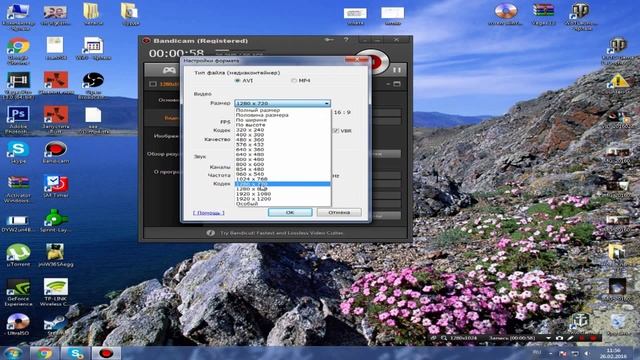The height and width of the screenshot is (360, 640).
Task: Open the Windows Start button
Action: pyautogui.click(x=13, y=353)
